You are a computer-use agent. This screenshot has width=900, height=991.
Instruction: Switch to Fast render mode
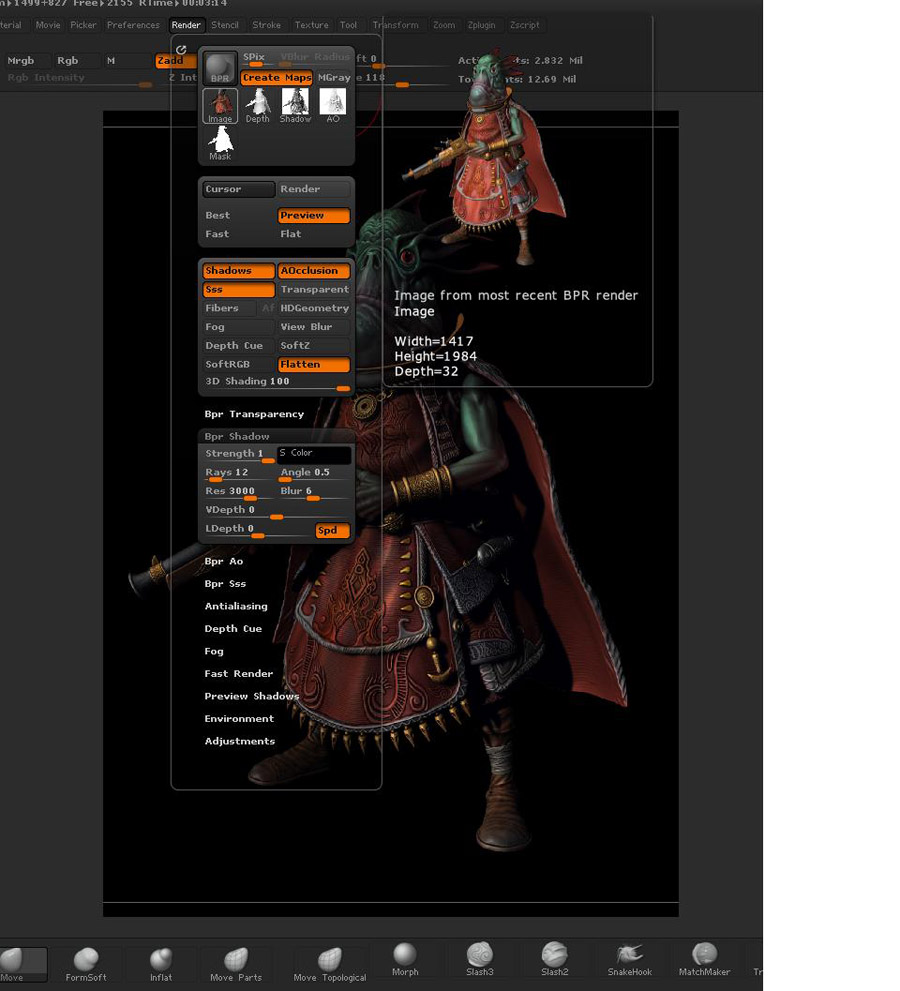pos(238,234)
